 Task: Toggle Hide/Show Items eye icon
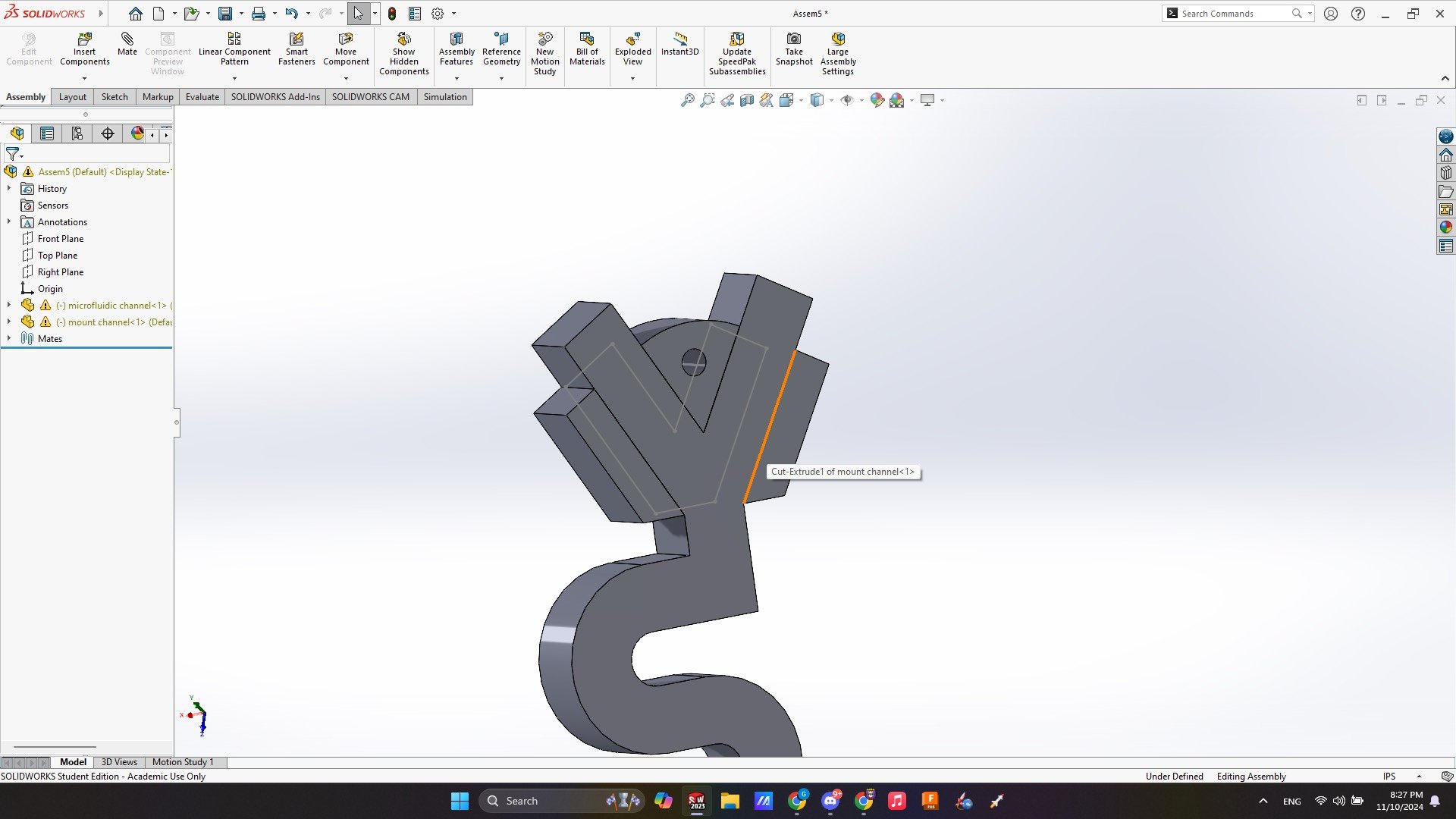(847, 100)
